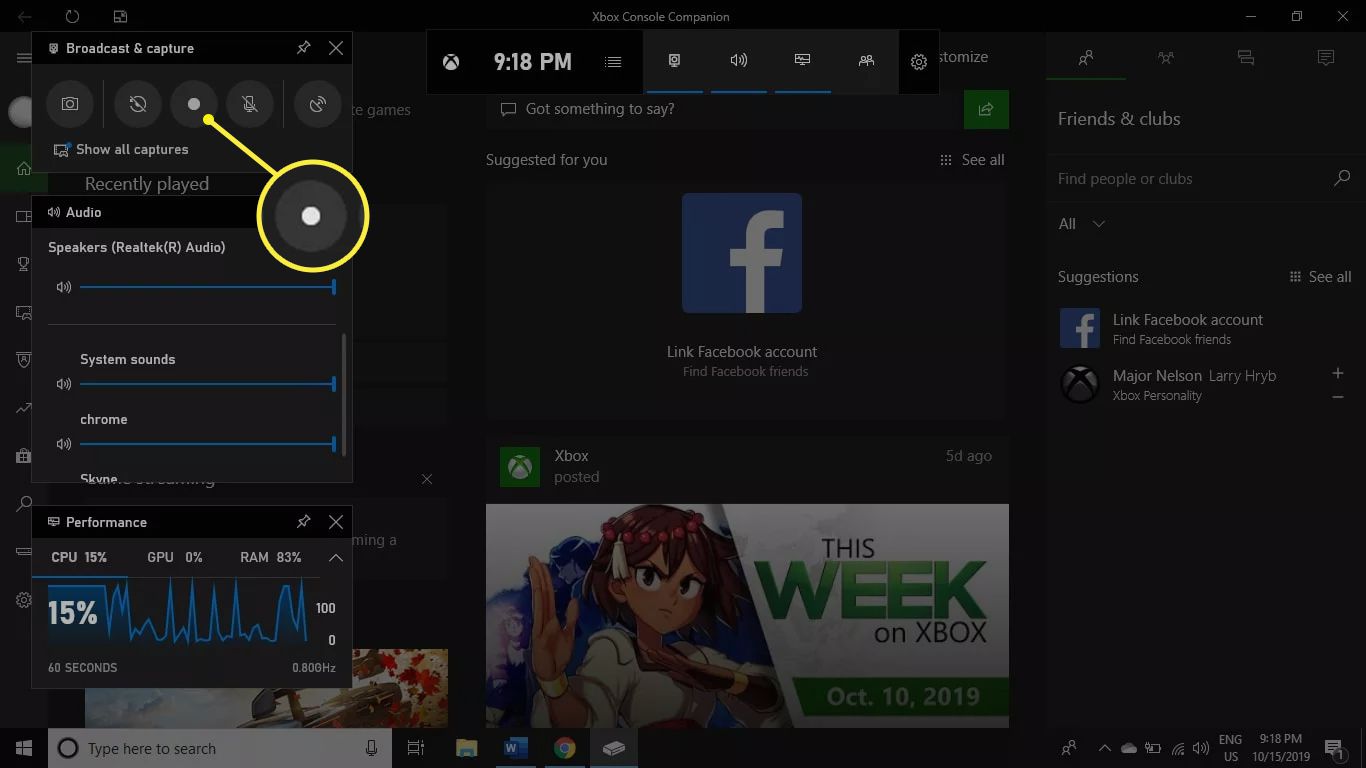
Task: Open Settings gear in sidebar
Action: point(24,600)
